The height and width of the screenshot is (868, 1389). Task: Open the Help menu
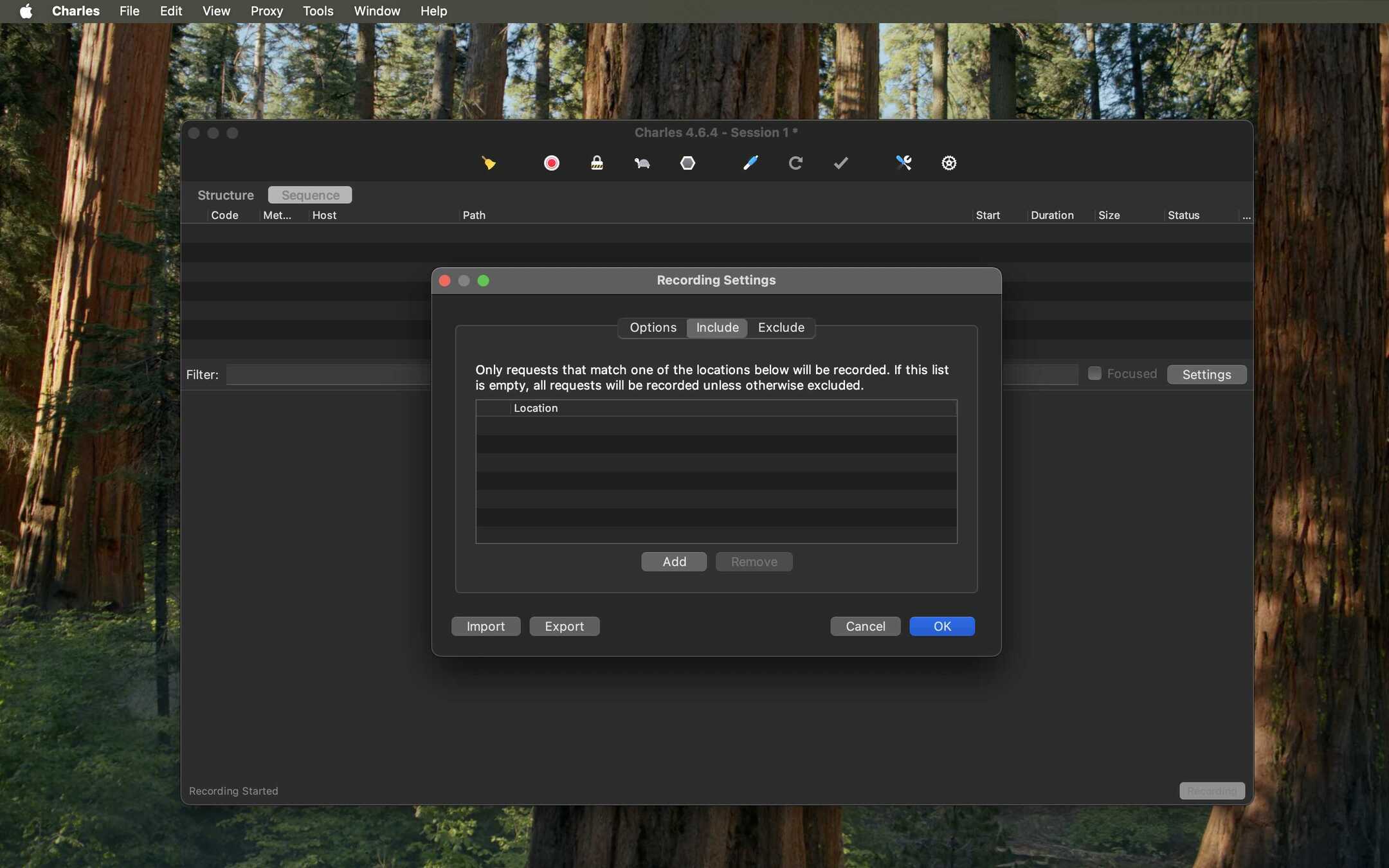click(x=433, y=11)
